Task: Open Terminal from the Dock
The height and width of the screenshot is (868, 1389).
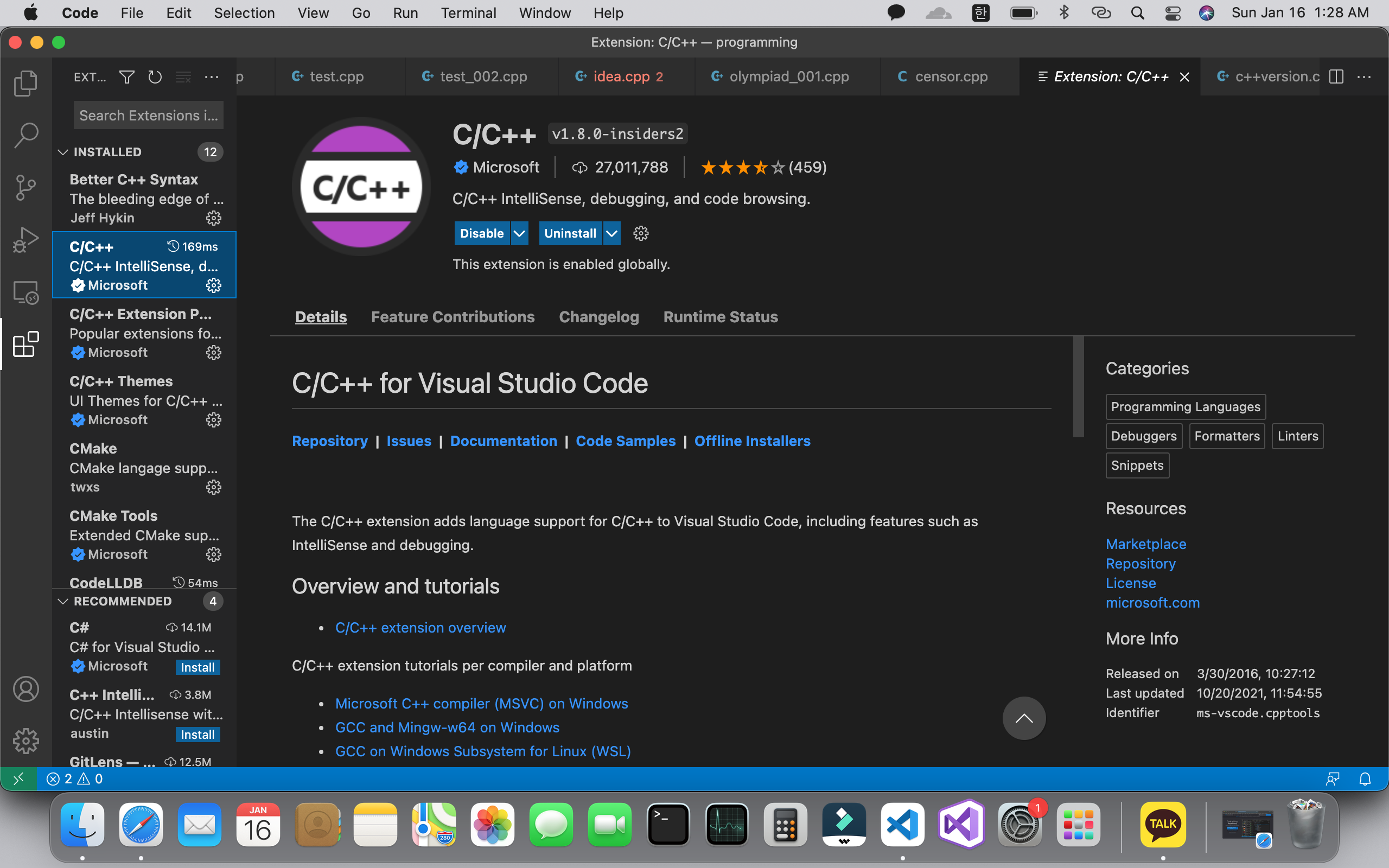Action: [667, 825]
